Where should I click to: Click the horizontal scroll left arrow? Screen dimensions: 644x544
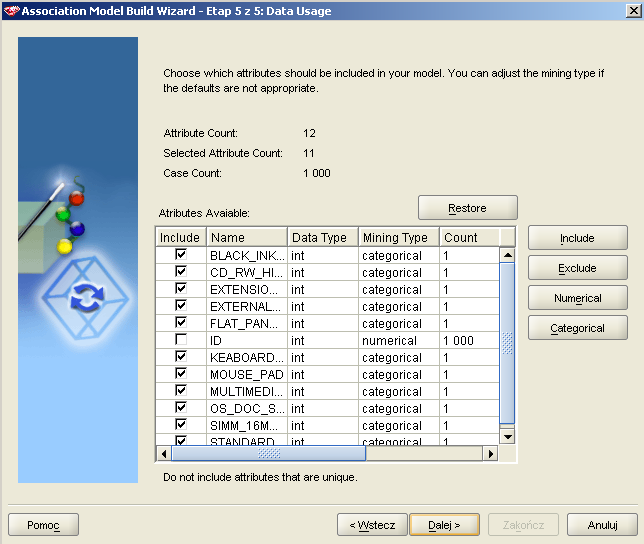[x=164, y=454]
